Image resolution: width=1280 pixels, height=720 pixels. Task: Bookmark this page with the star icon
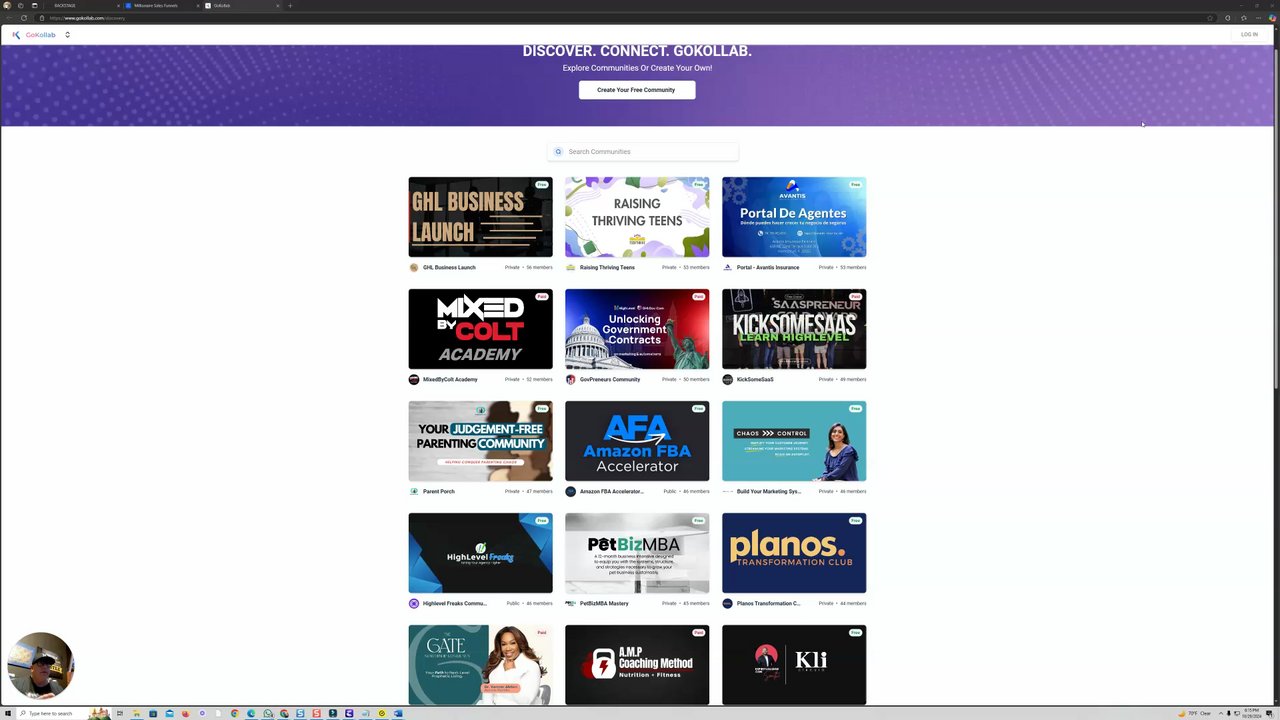pos(1210,18)
